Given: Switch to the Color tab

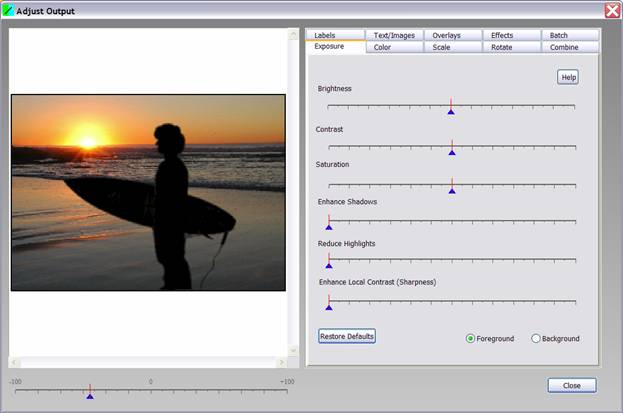Looking at the screenshot, I should [394, 47].
